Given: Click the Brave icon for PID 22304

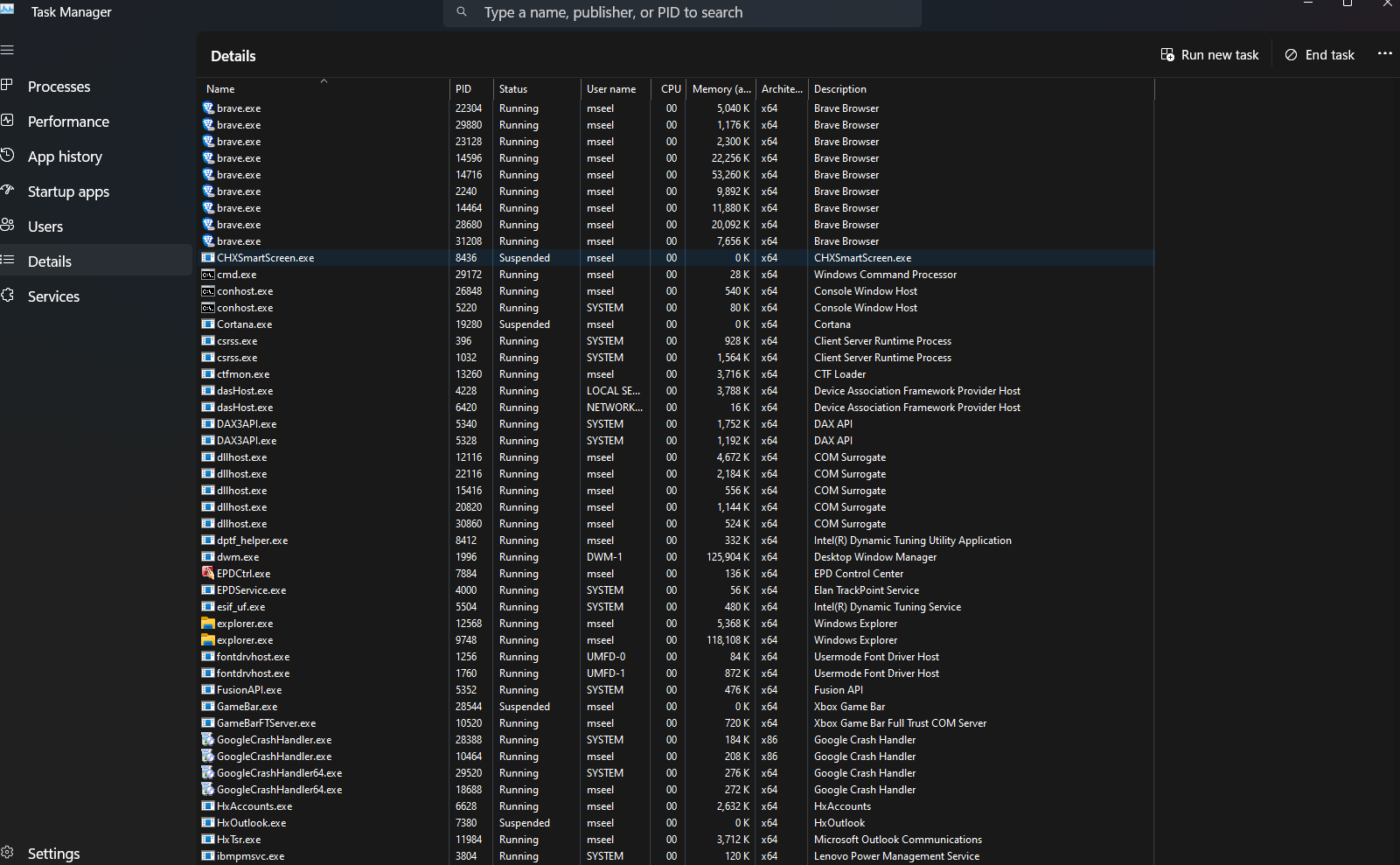Looking at the screenshot, I should click(208, 108).
